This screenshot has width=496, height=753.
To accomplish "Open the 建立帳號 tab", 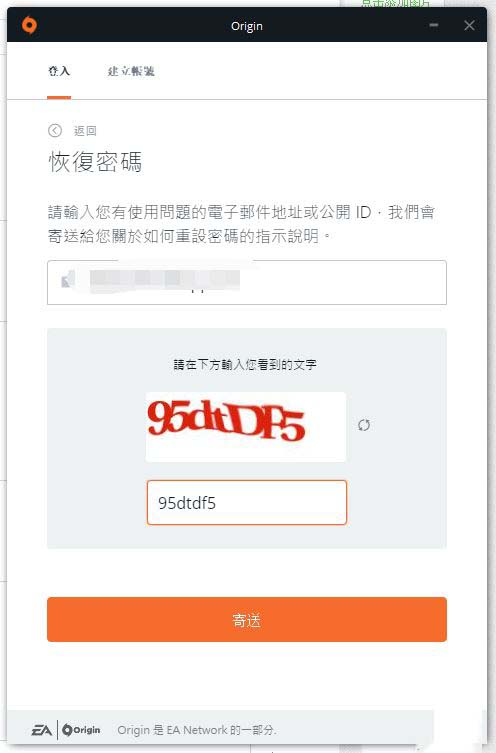I will pos(131,71).
